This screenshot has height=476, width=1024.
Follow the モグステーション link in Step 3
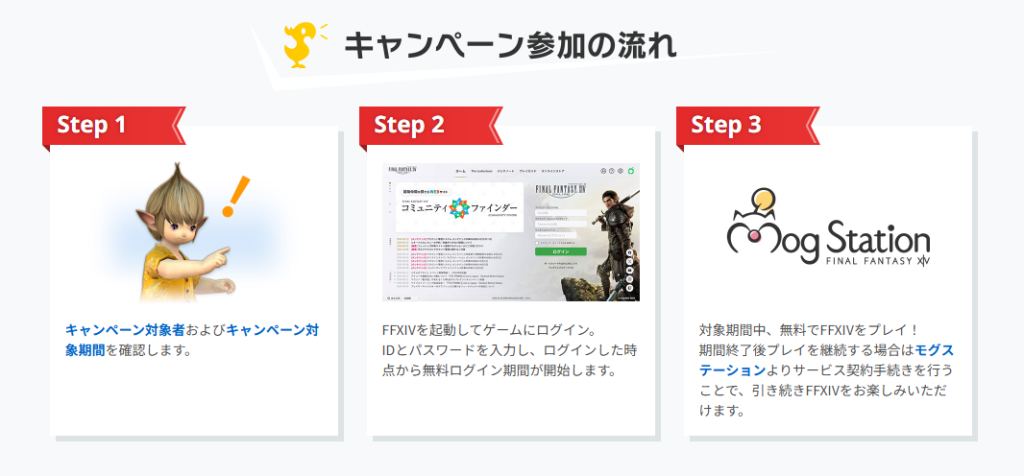point(826,360)
